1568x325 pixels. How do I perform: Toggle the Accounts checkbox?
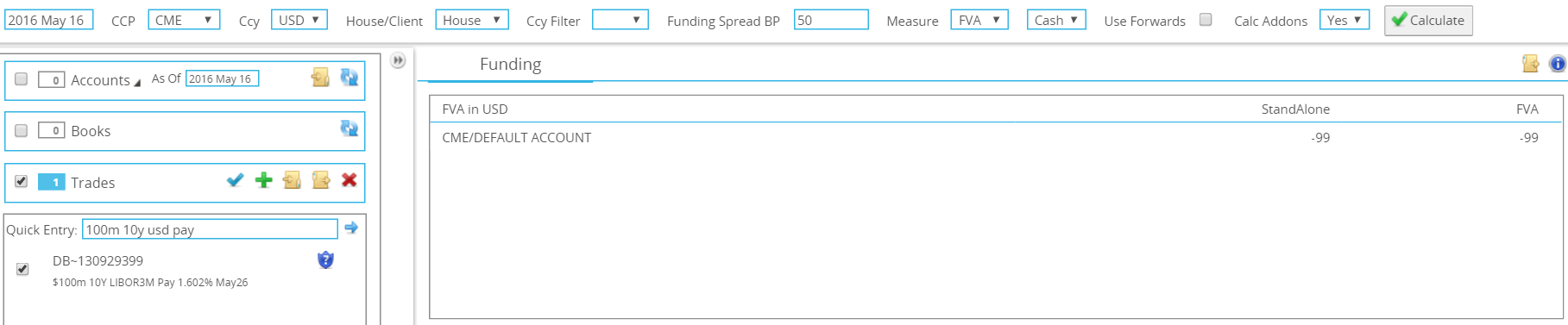(x=22, y=79)
